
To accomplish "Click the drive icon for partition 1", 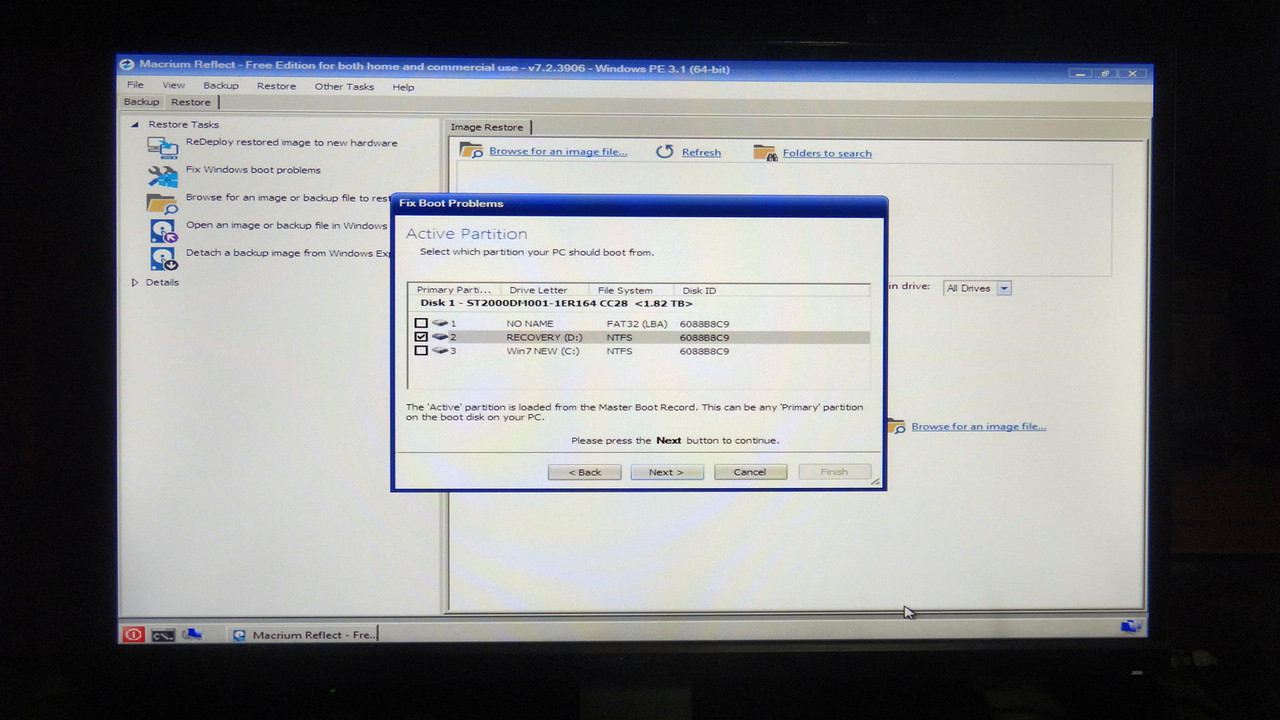I will 440,324.
